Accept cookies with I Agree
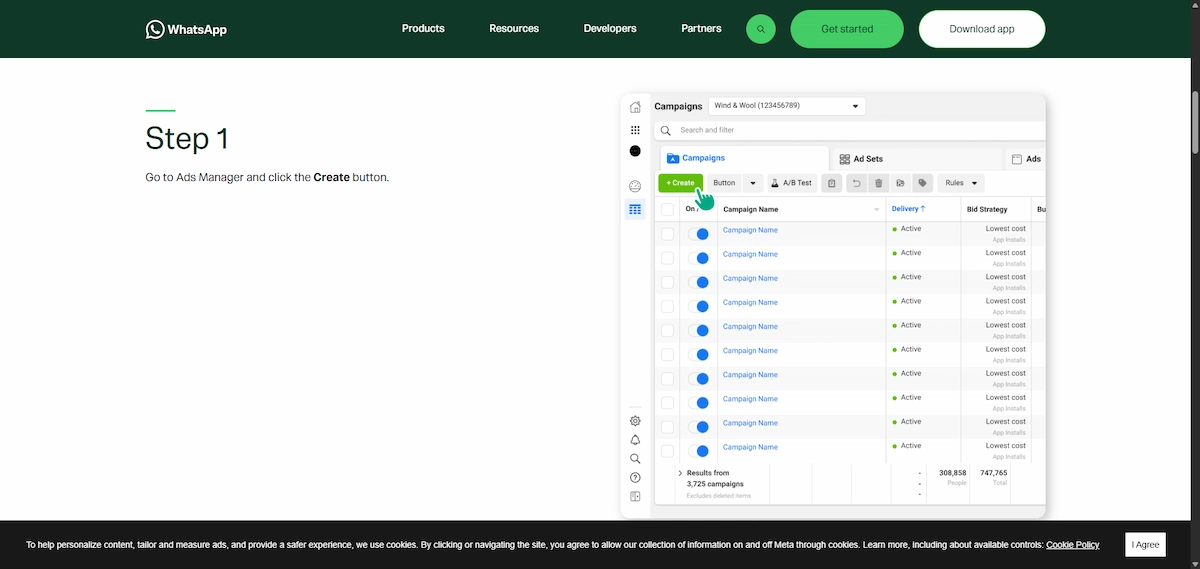The image size is (1200, 569). [x=1146, y=545]
